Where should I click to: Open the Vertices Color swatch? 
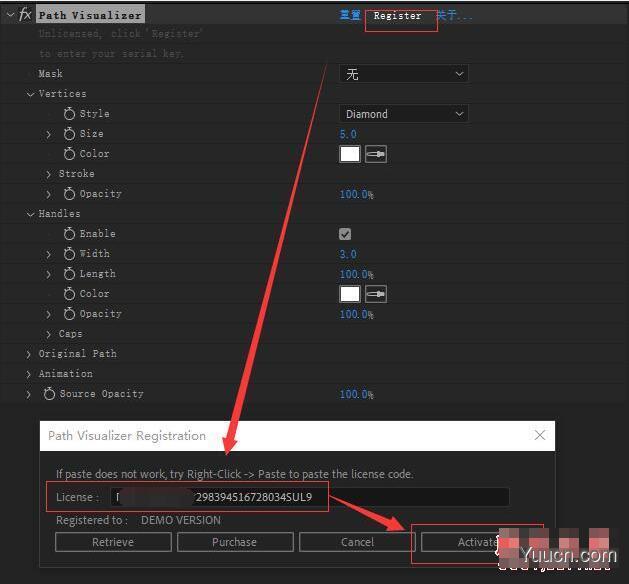click(x=350, y=154)
